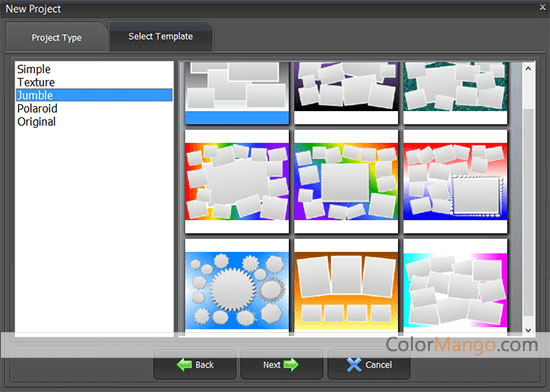Click the green Next arrow icon
Viewport: 550px width, 392px height.
[291, 365]
